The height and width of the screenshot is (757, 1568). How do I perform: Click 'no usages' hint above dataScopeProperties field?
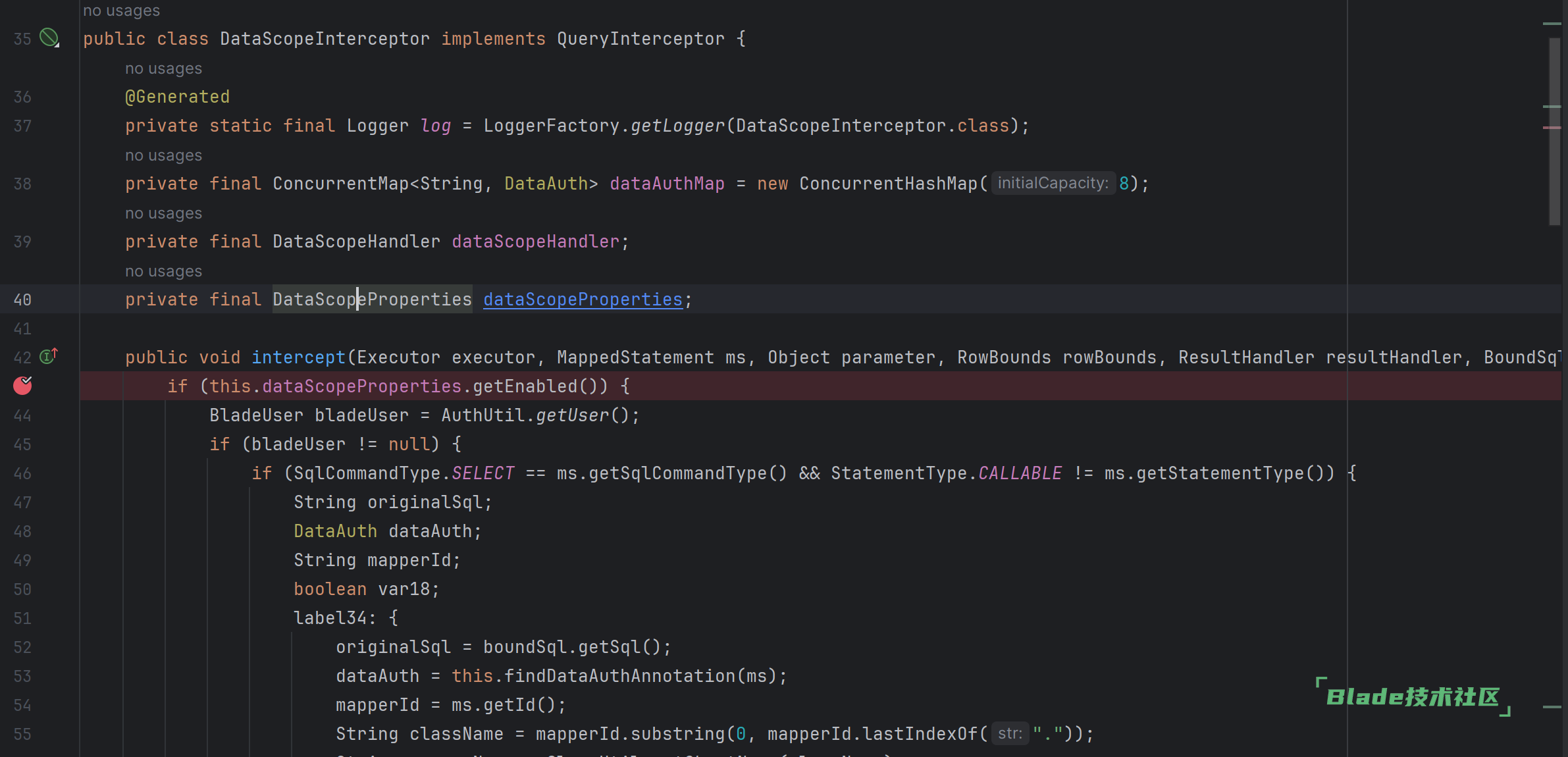163,271
